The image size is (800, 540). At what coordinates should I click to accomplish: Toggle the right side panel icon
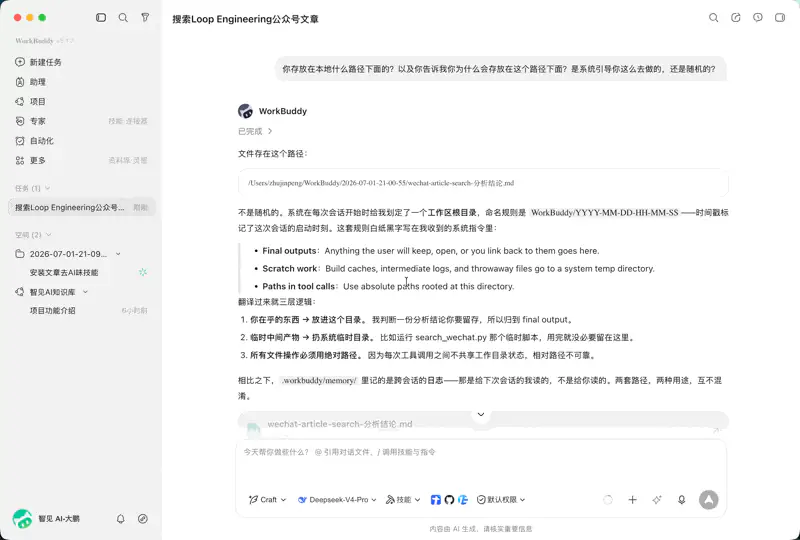(x=780, y=18)
